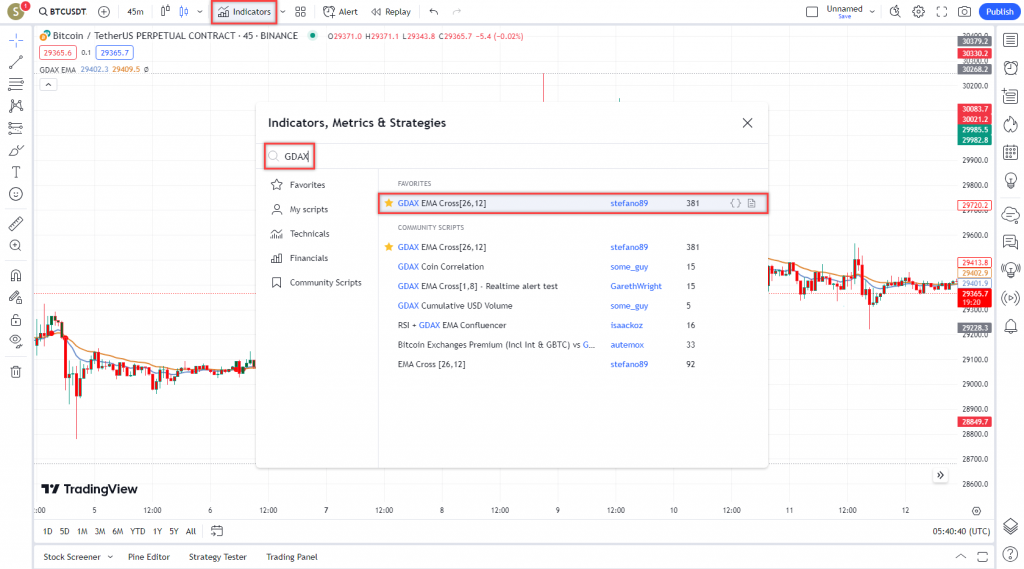This screenshot has width=1024, height=569.
Task: Open the Favorites indicator category
Action: (x=307, y=185)
